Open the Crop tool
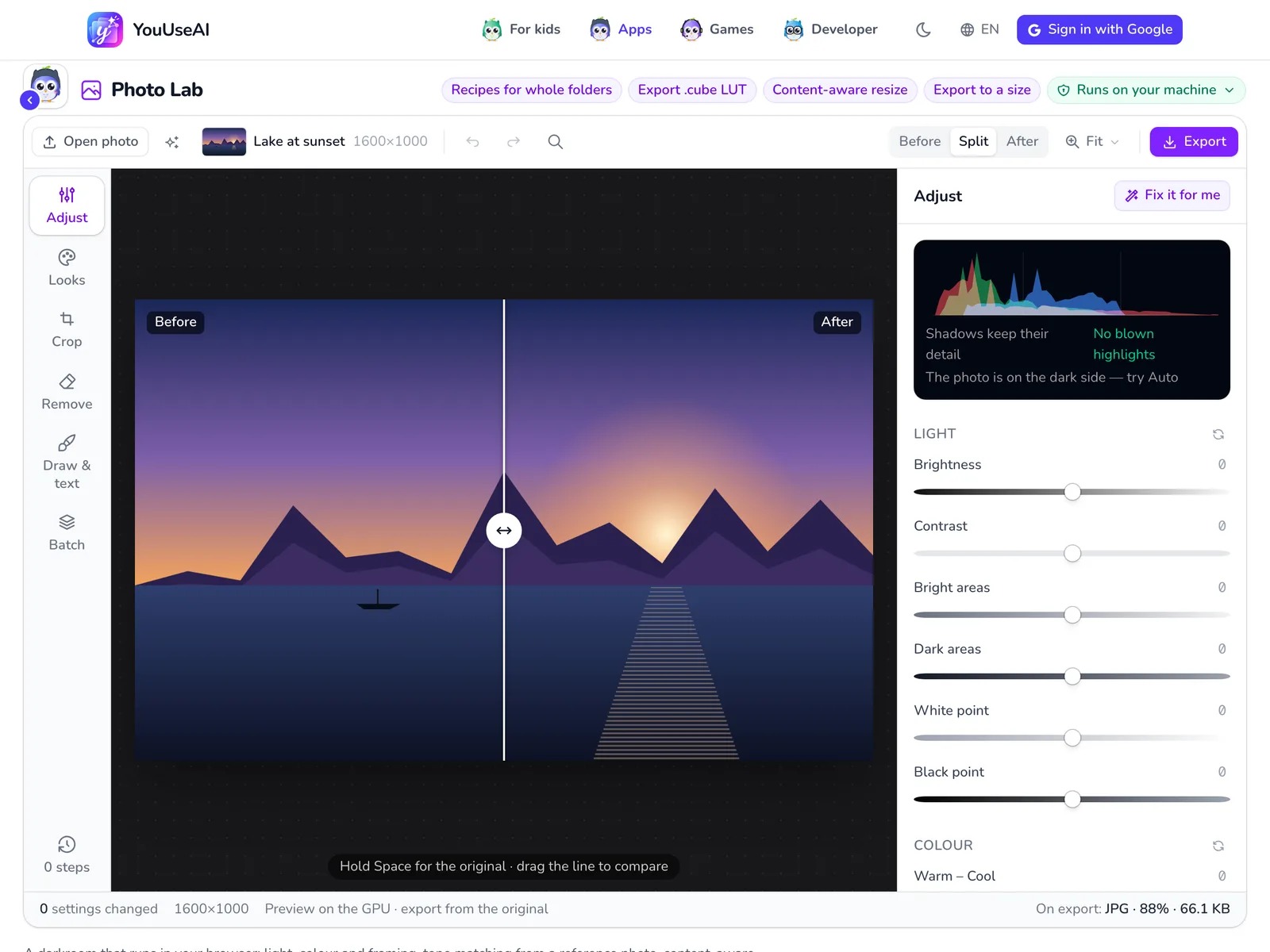The image size is (1270, 952). click(x=67, y=330)
